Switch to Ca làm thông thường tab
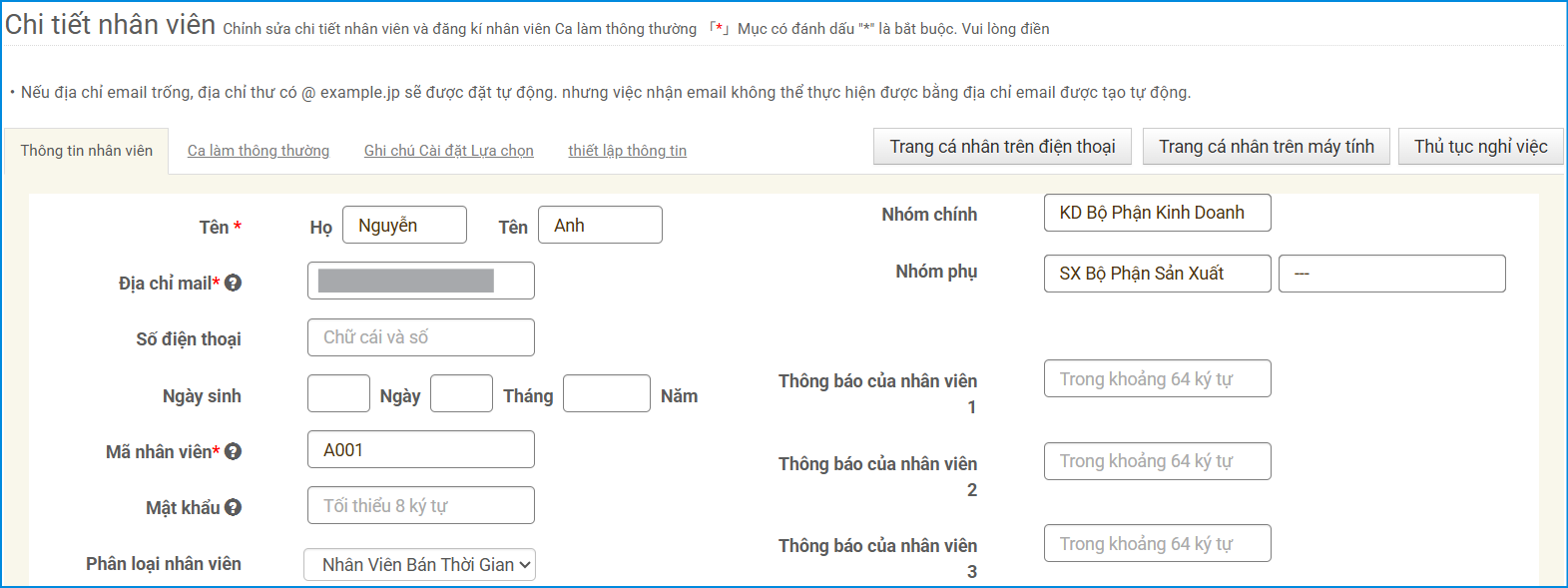Screen dimensions: 1568x588 259,151
